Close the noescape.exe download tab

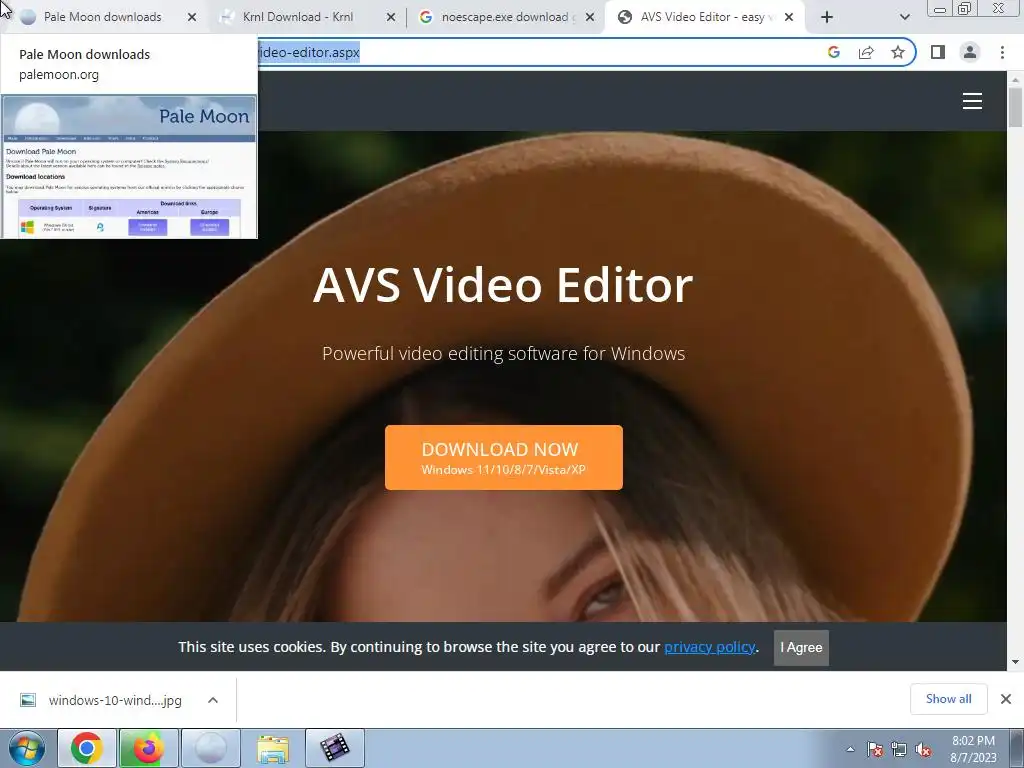pyautogui.click(x=590, y=18)
